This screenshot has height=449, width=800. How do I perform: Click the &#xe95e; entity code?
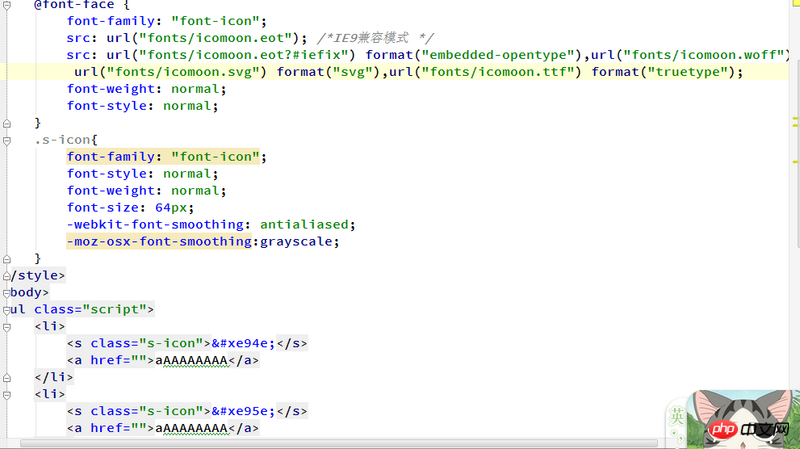click(243, 411)
